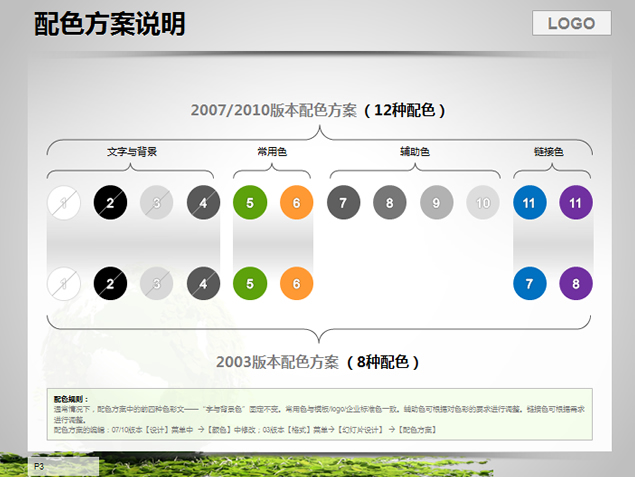Screen dimensions: 635x477
Task: Select the pale gray circle numbered 10
Action: 483,202
